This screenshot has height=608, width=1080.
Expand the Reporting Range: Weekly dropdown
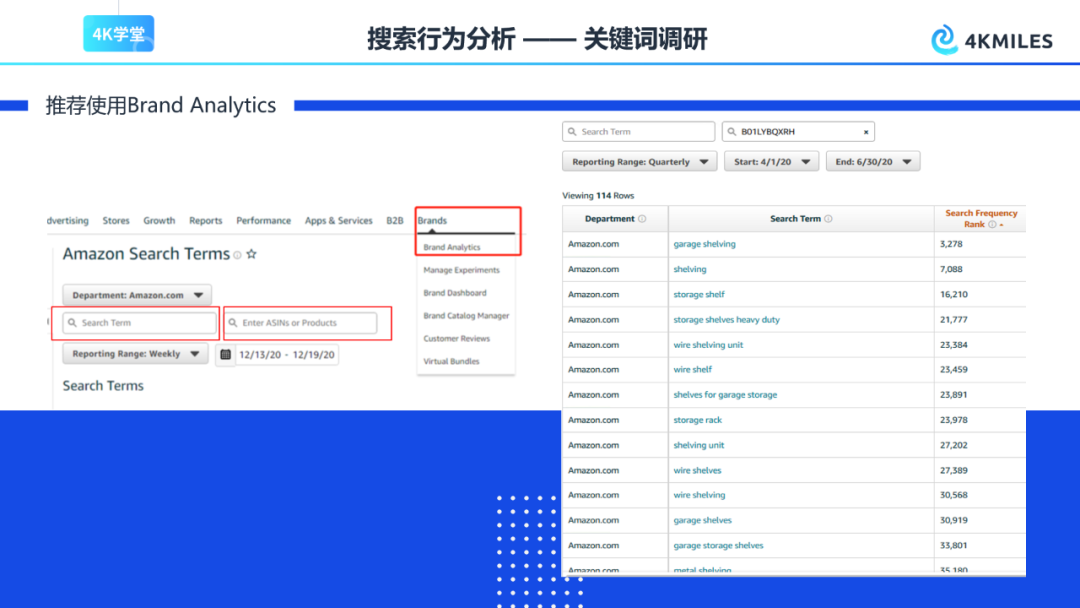pos(135,354)
